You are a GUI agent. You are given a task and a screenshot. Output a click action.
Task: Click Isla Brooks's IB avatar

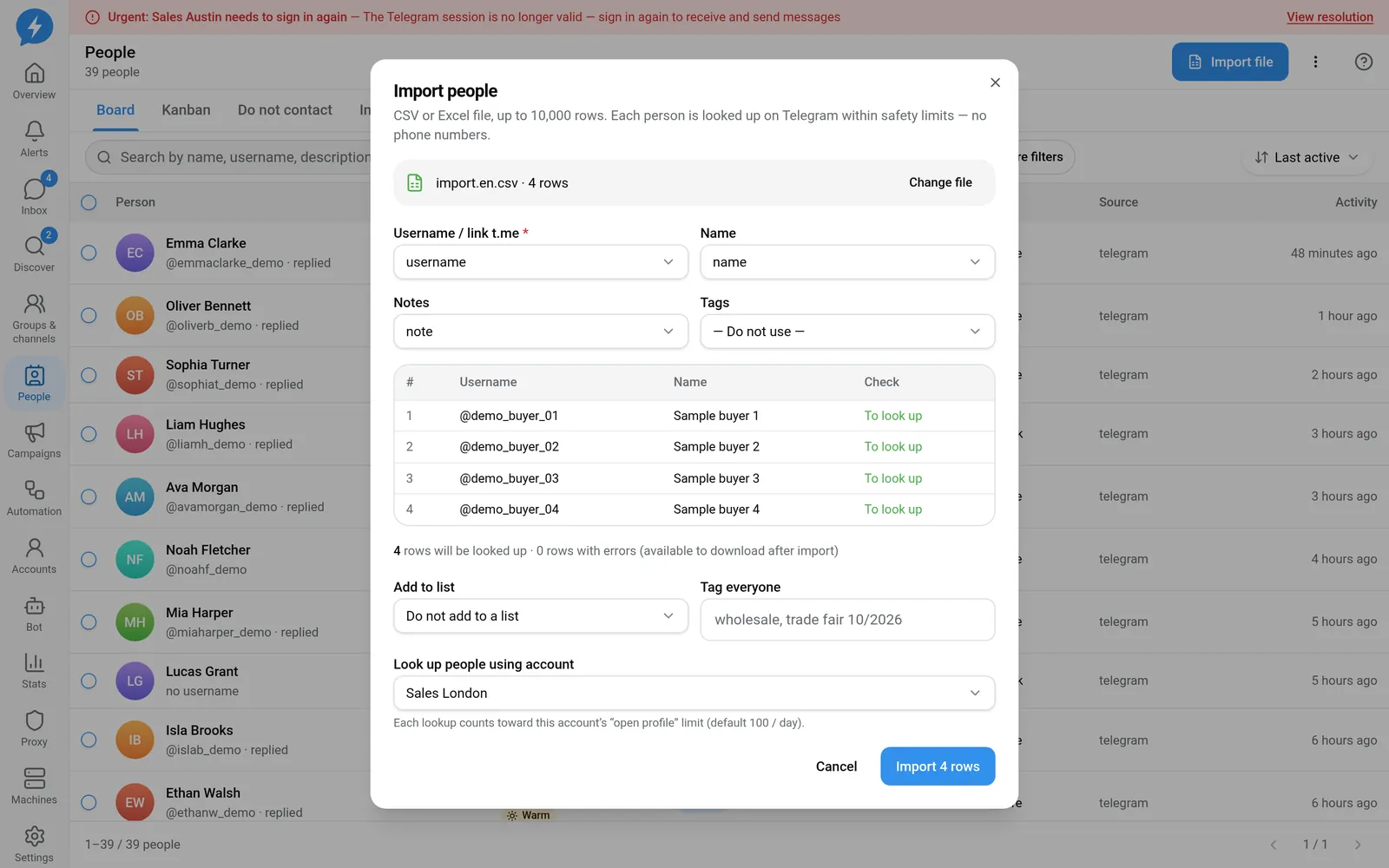(135, 740)
